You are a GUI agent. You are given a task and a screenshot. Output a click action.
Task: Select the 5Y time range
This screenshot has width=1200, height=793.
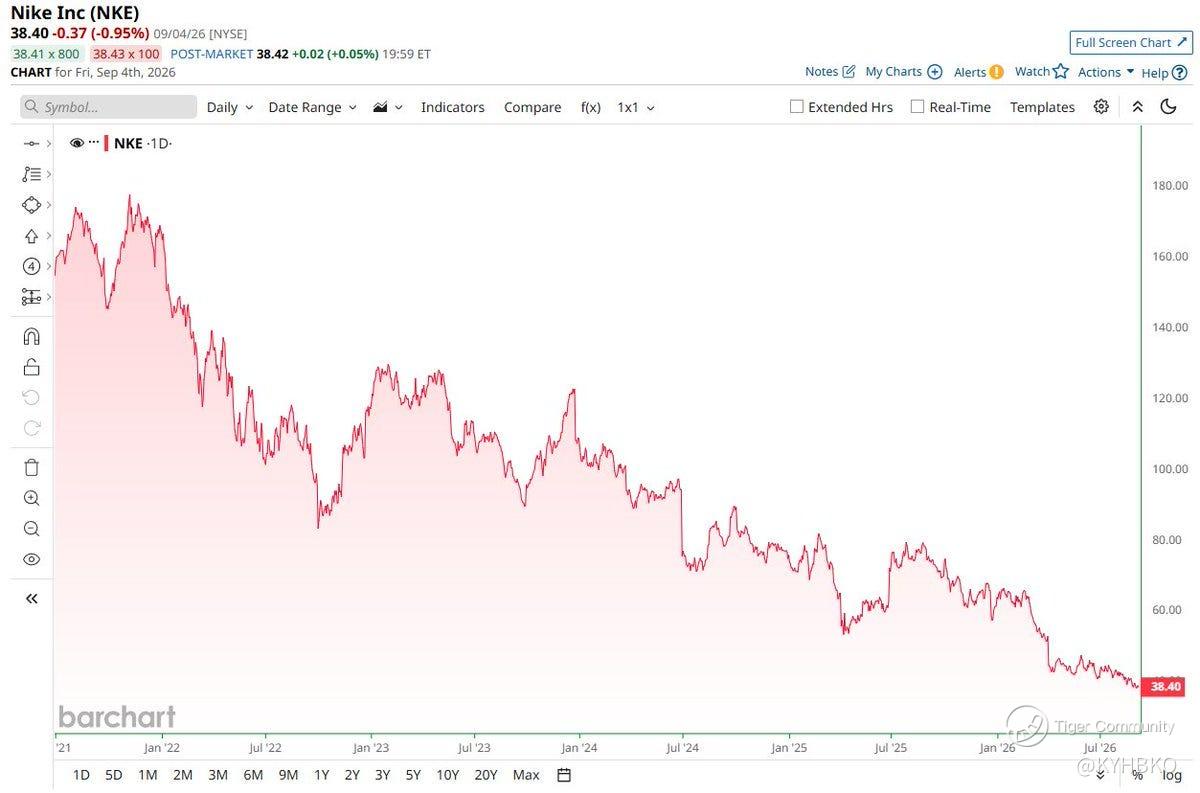point(413,775)
